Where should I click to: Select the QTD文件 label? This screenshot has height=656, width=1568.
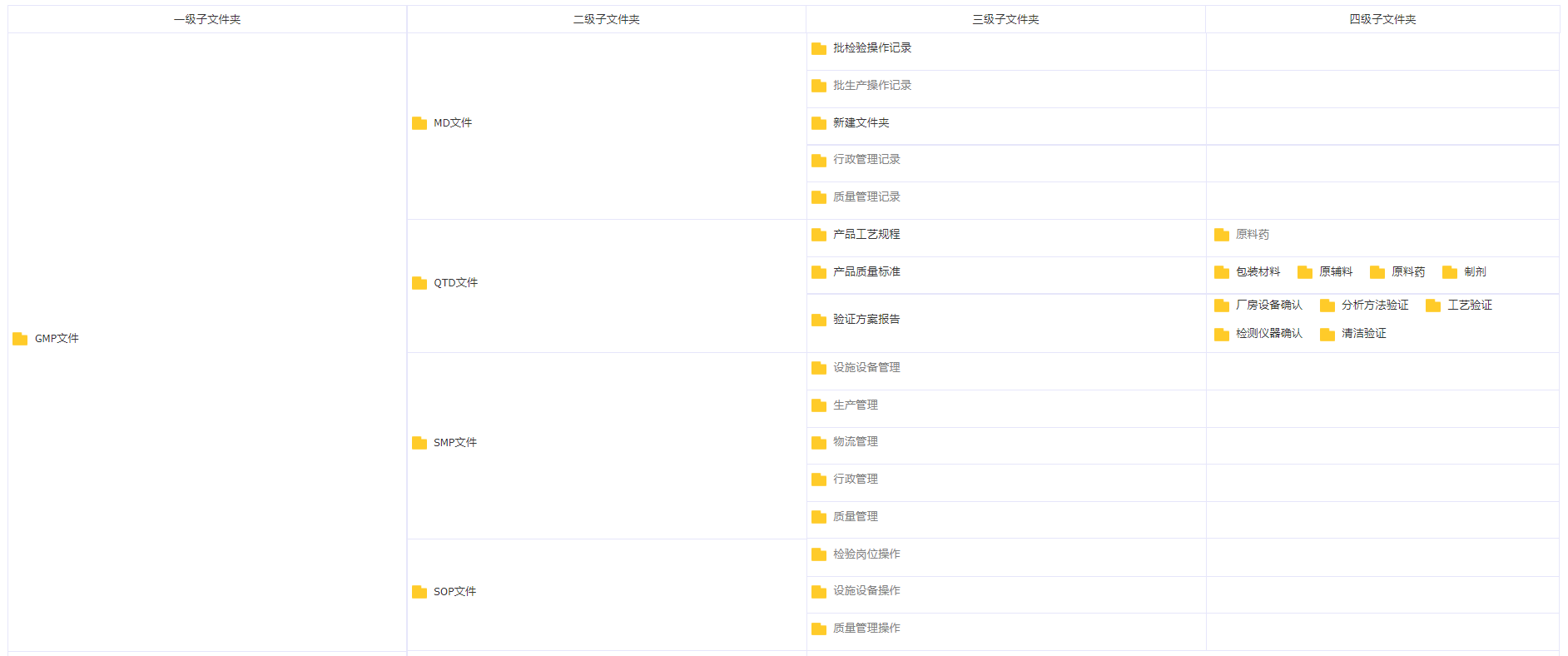(455, 282)
